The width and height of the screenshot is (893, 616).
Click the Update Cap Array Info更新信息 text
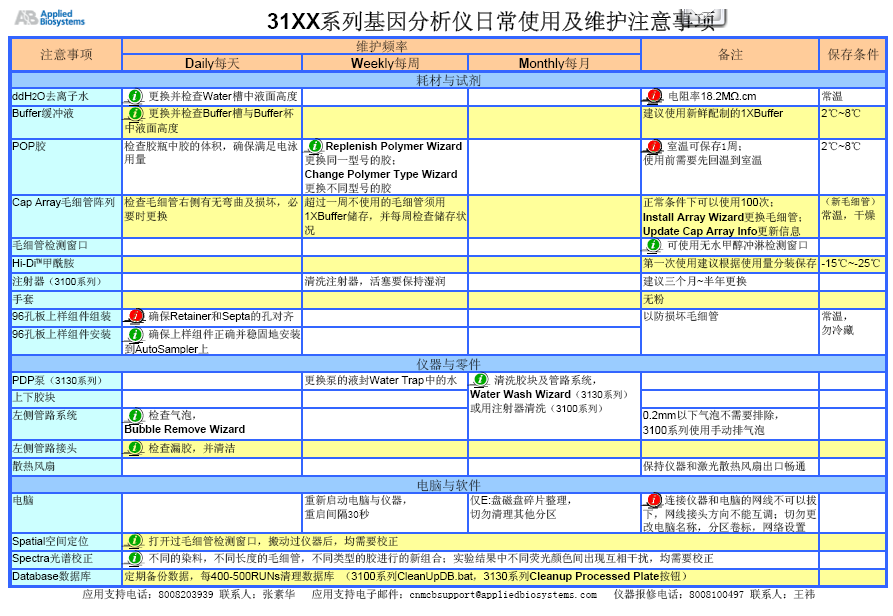pos(722,231)
